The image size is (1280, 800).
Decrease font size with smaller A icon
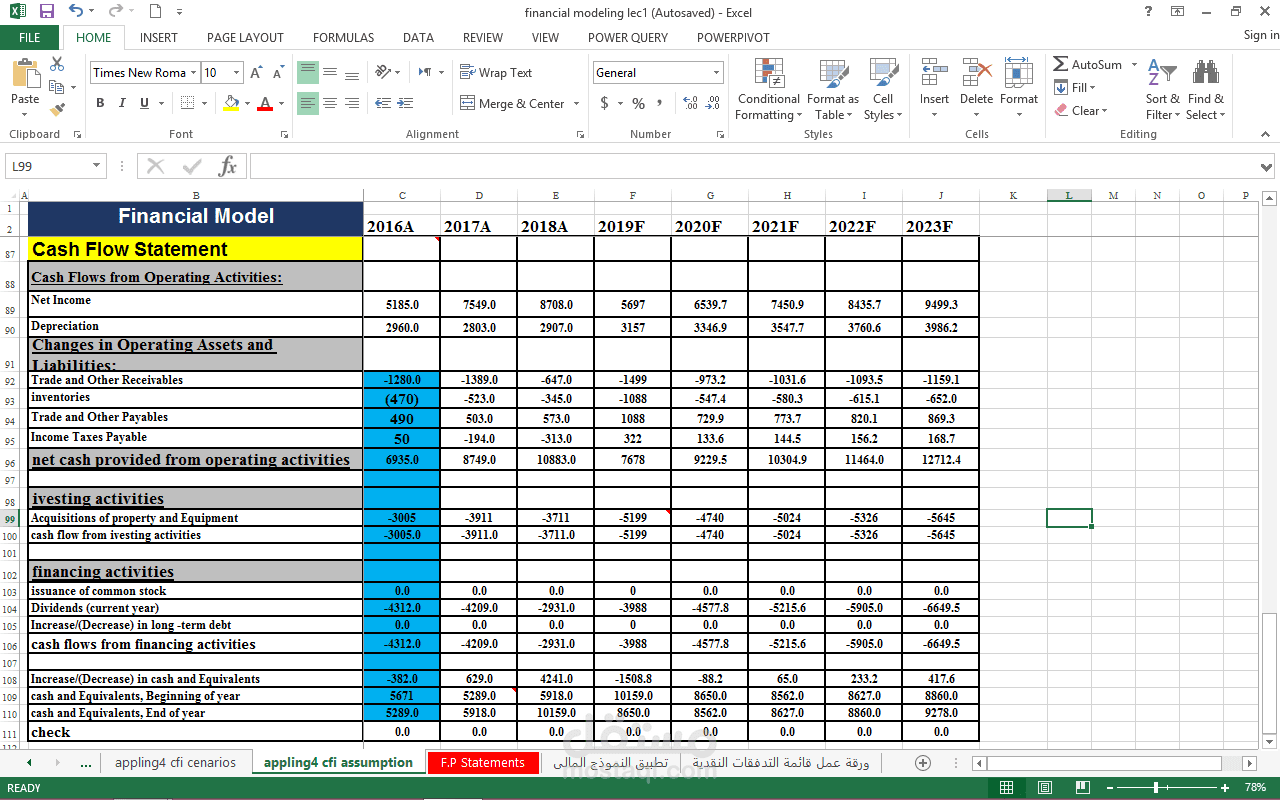278,72
